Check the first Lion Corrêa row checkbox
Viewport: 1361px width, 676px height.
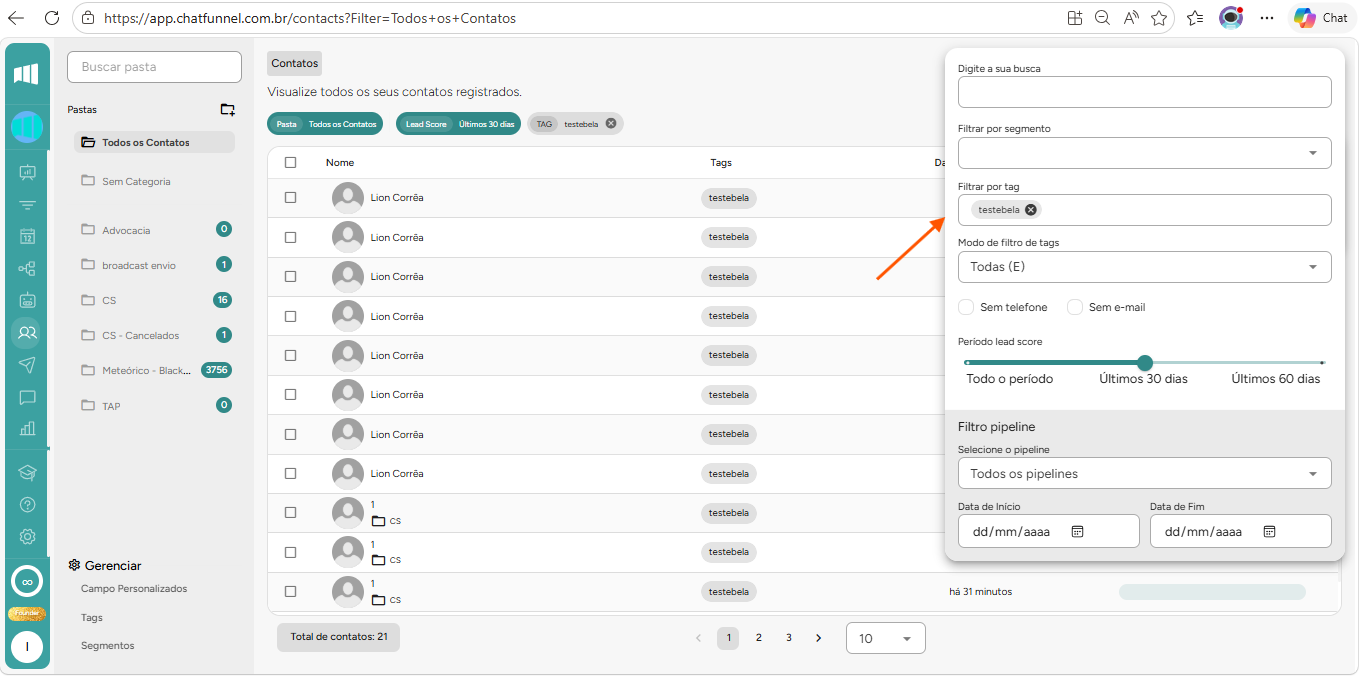click(x=291, y=198)
